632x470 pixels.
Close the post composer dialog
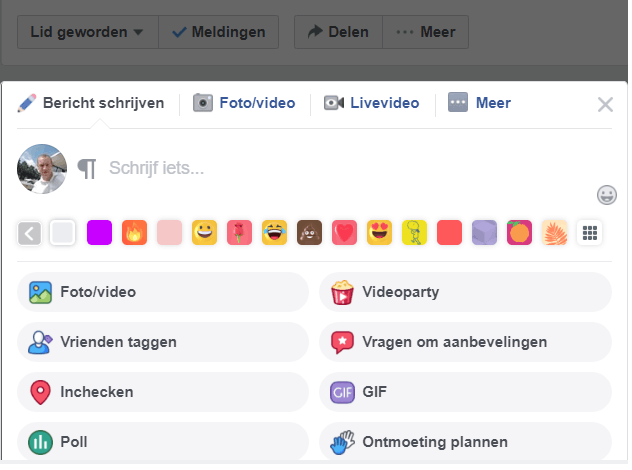point(605,105)
